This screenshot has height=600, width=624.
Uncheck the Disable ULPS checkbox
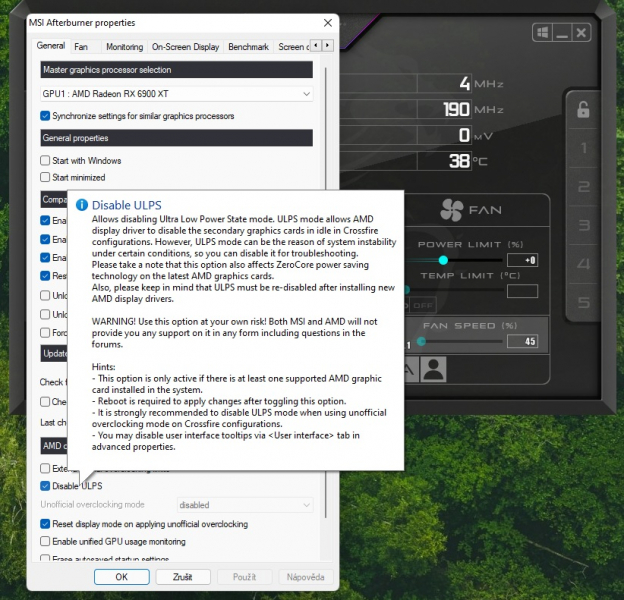point(45,486)
